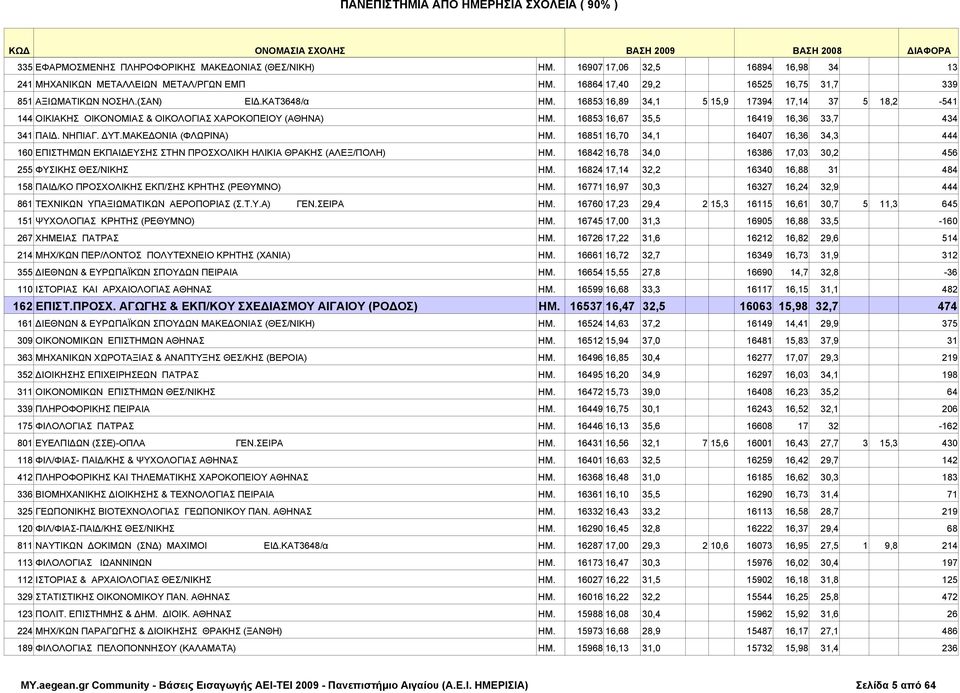Select ΠΛΗΡΟΦΟΡΙΚΗΣ ΚΑΙ ΤΗΛΕΜΑΤΙΚΗΣ ΧΑΡΟΚΟΠΕΙΟΥ name
The height and width of the screenshot is (693, 960).
(x=172, y=478)
